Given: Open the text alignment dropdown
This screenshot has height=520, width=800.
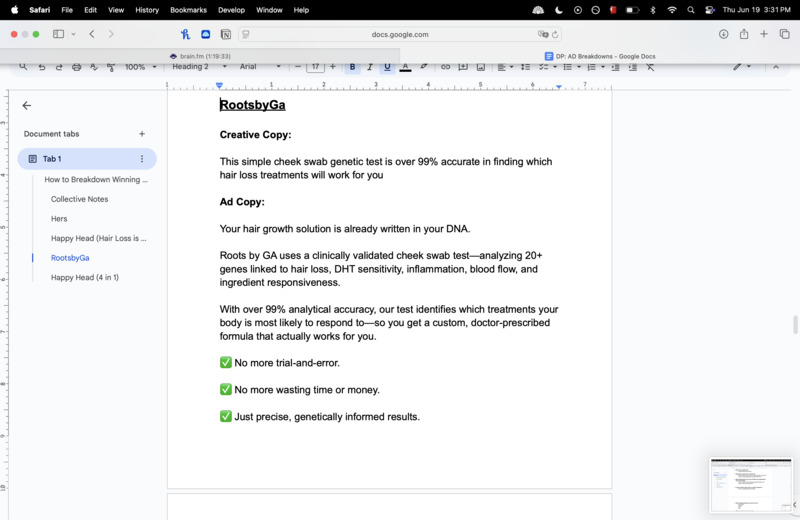Looking at the screenshot, I should tap(505, 67).
